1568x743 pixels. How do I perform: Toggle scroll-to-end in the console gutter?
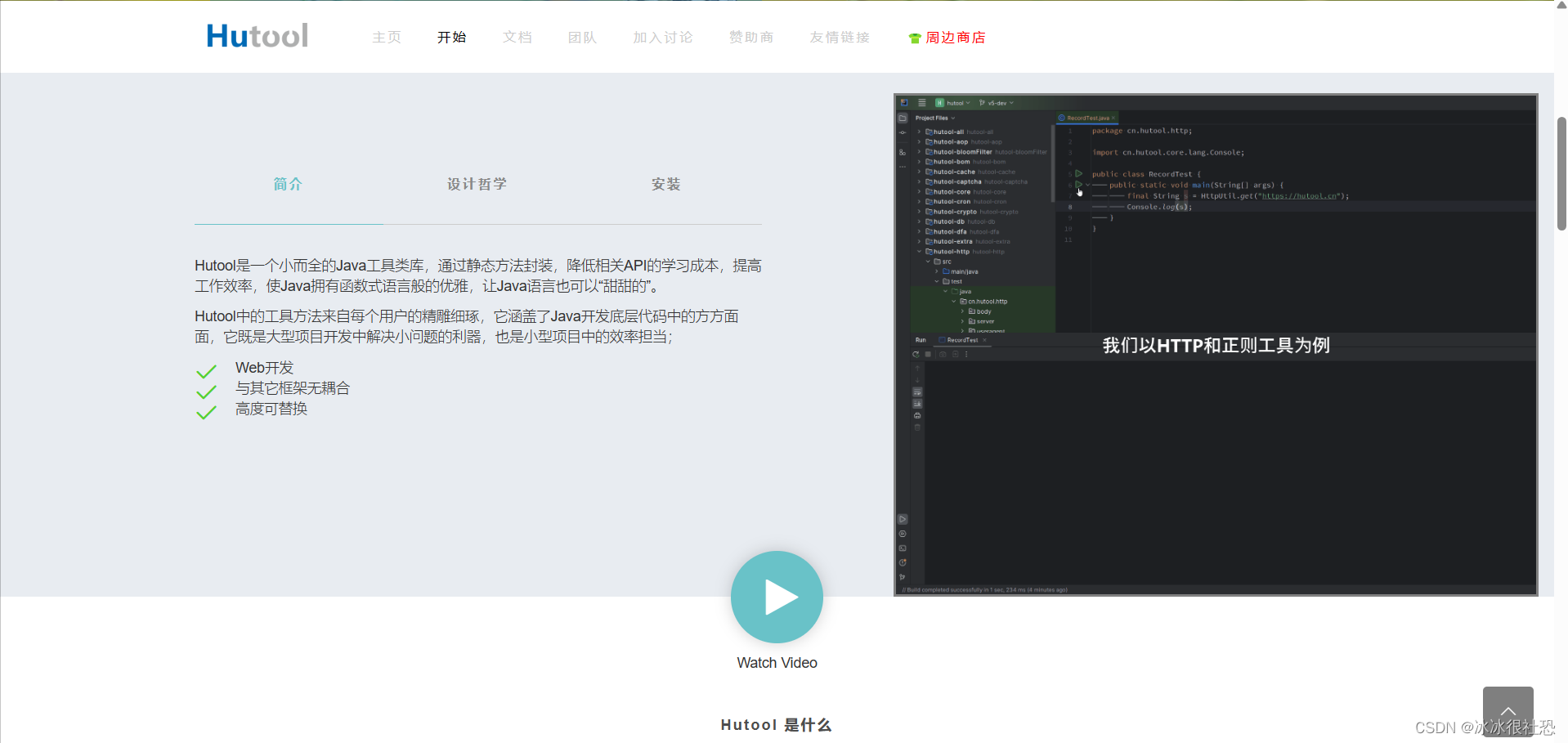click(x=917, y=404)
